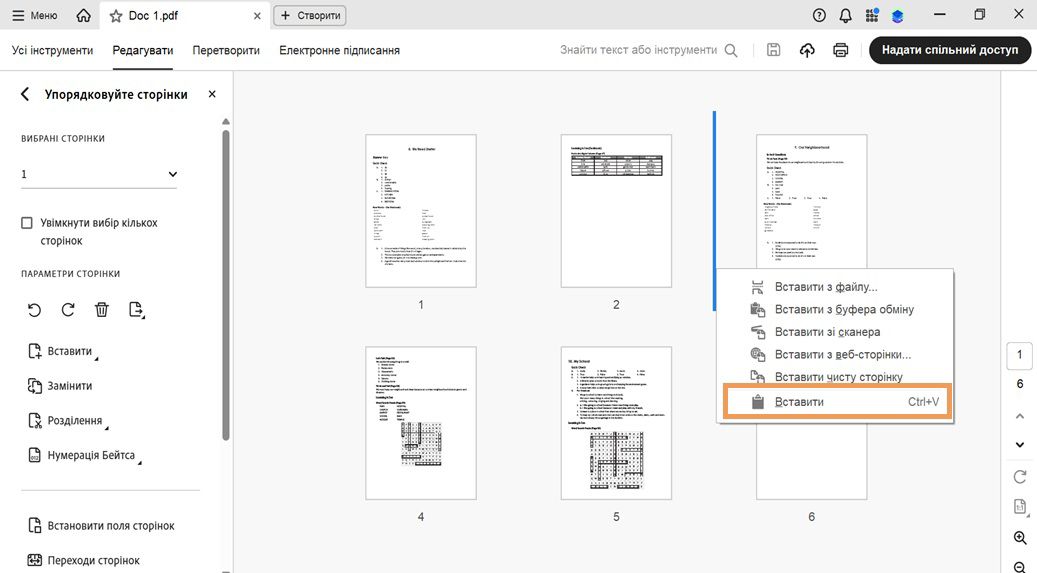Rotate page clockwise icon in page options

click(67, 310)
